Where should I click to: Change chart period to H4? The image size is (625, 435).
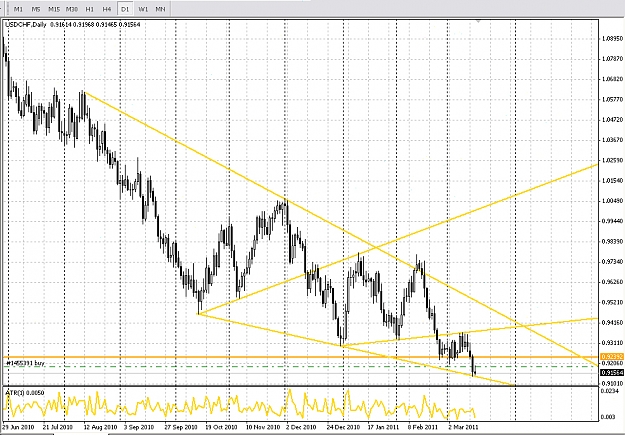pyautogui.click(x=107, y=9)
